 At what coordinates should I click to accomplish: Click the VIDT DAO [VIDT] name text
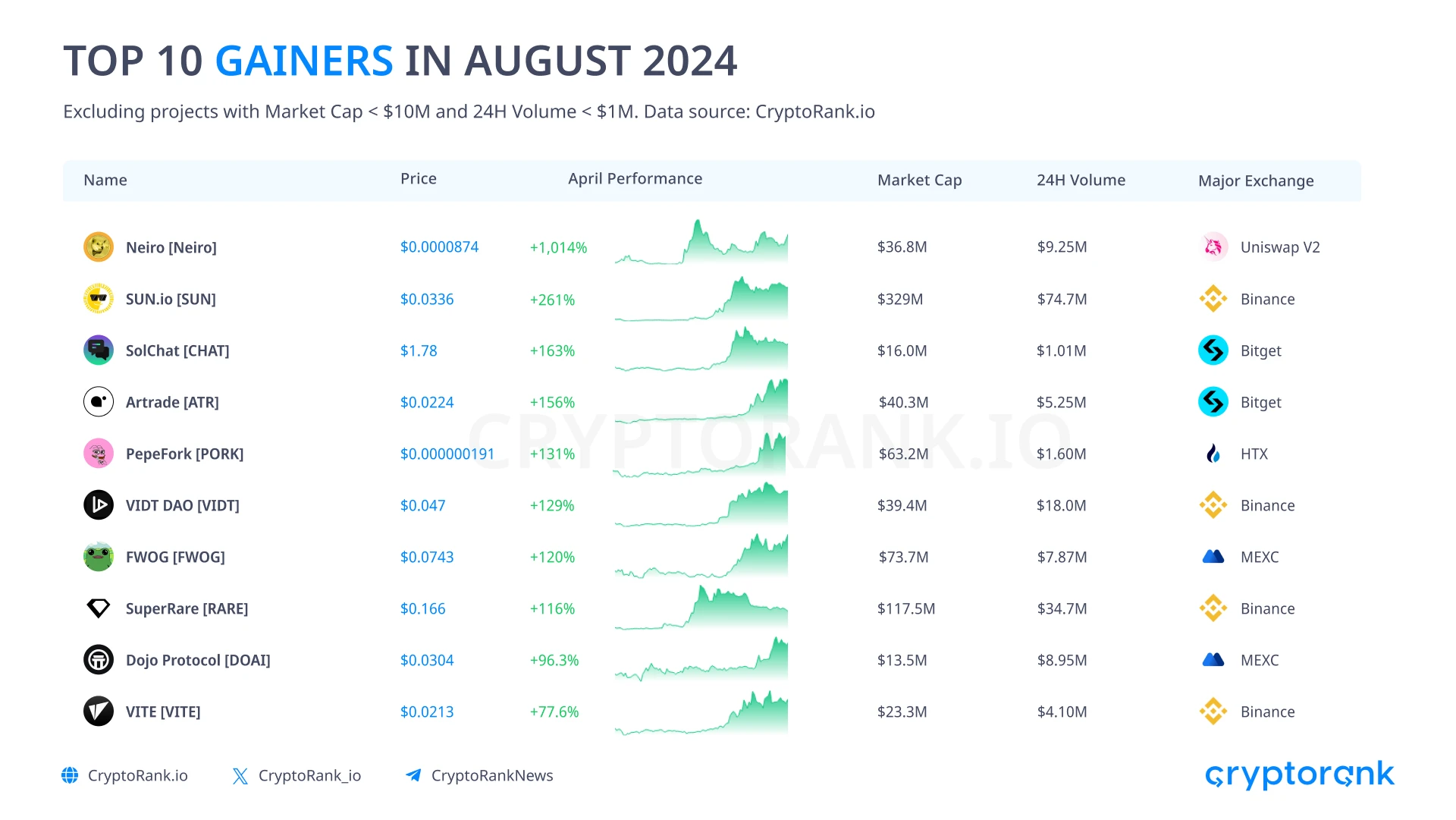(x=183, y=505)
